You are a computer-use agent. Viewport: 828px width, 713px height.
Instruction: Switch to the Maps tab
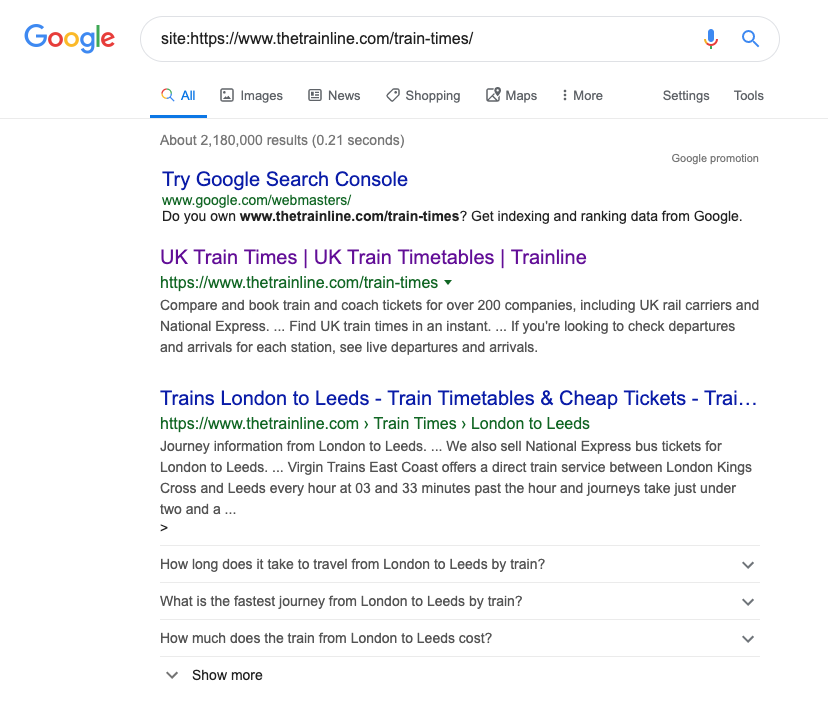click(x=511, y=96)
